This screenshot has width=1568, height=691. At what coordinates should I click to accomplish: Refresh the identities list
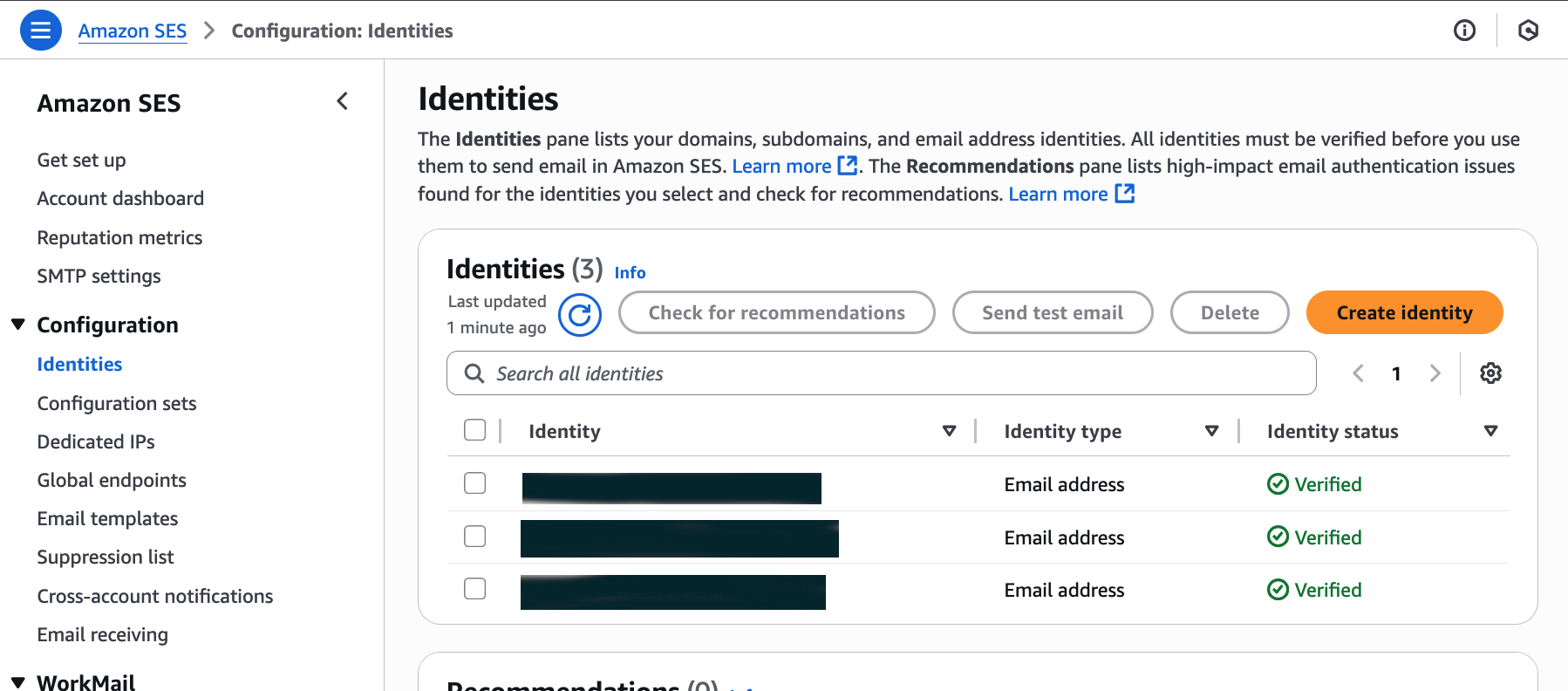(x=580, y=315)
